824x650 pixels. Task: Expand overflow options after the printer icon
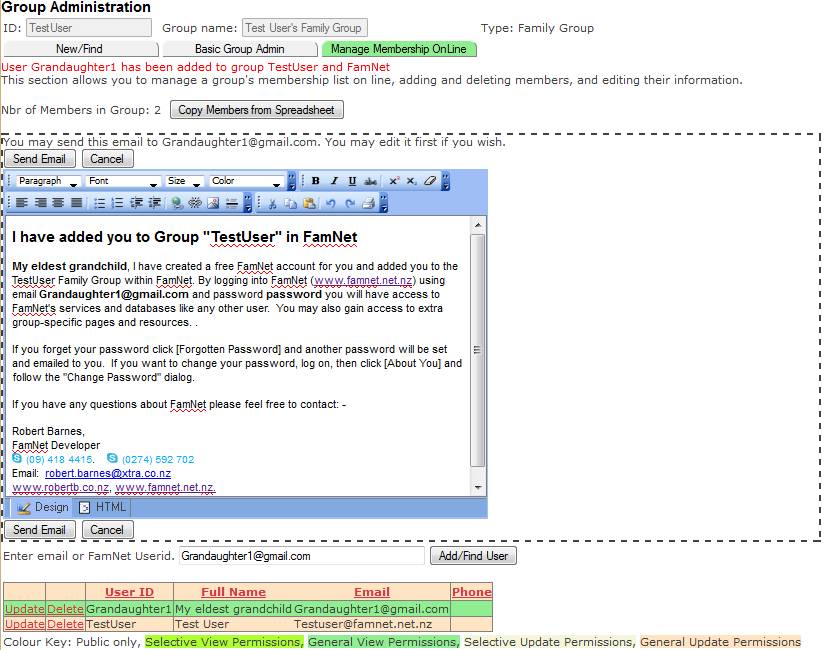[x=384, y=203]
